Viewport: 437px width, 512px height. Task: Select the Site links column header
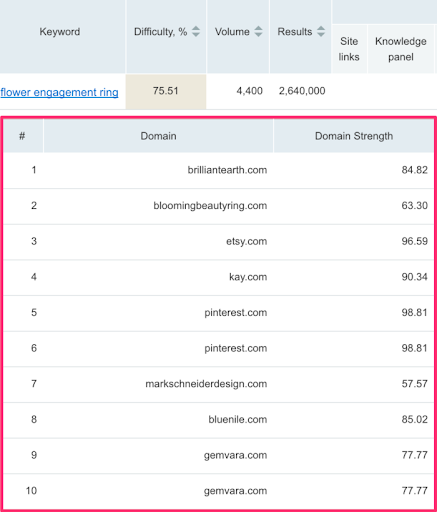click(349, 49)
